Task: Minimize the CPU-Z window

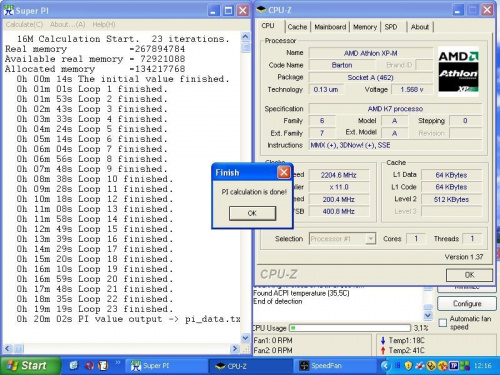Action: 458,10
